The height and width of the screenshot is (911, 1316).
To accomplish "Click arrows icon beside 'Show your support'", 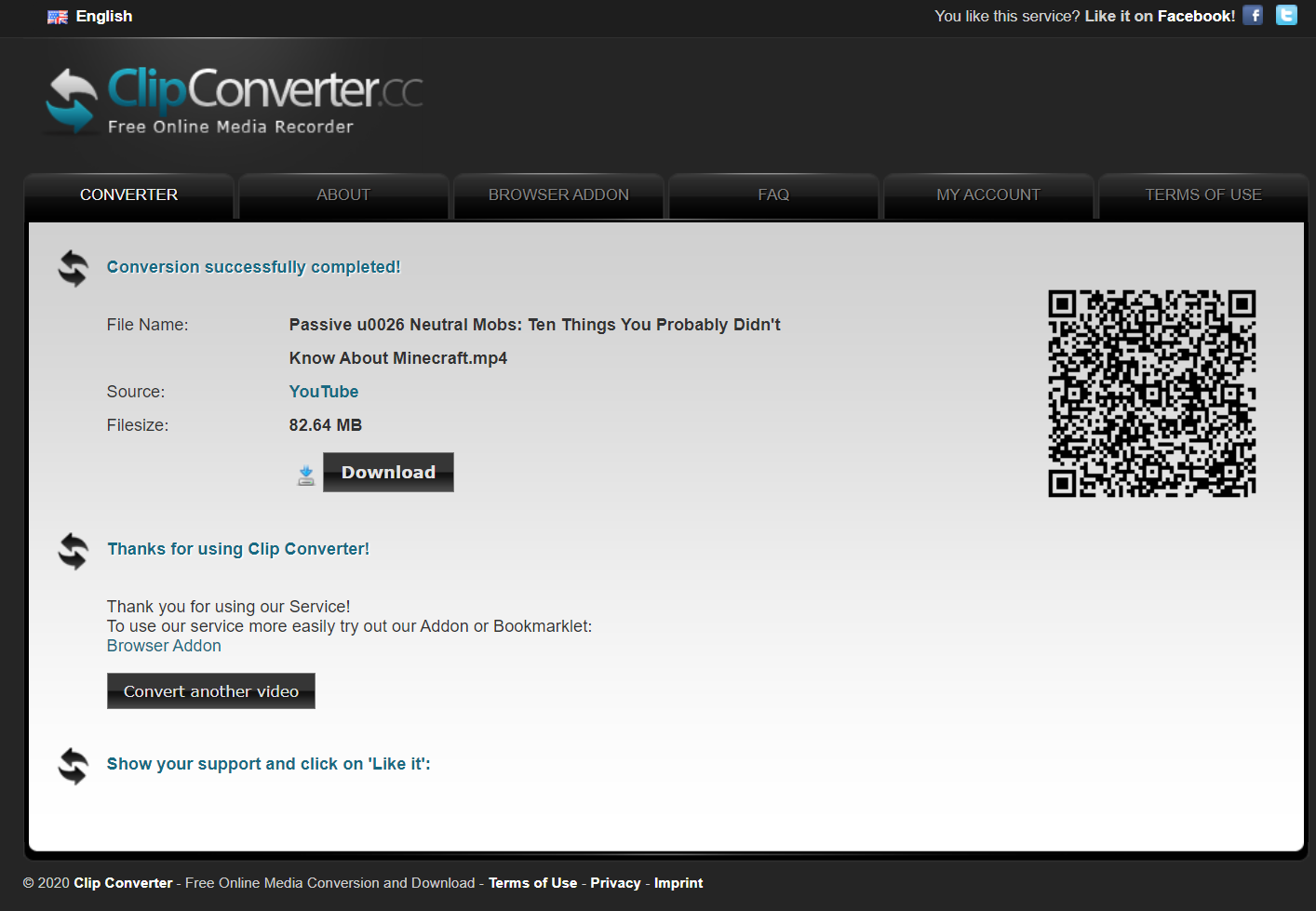I will coord(74,766).
